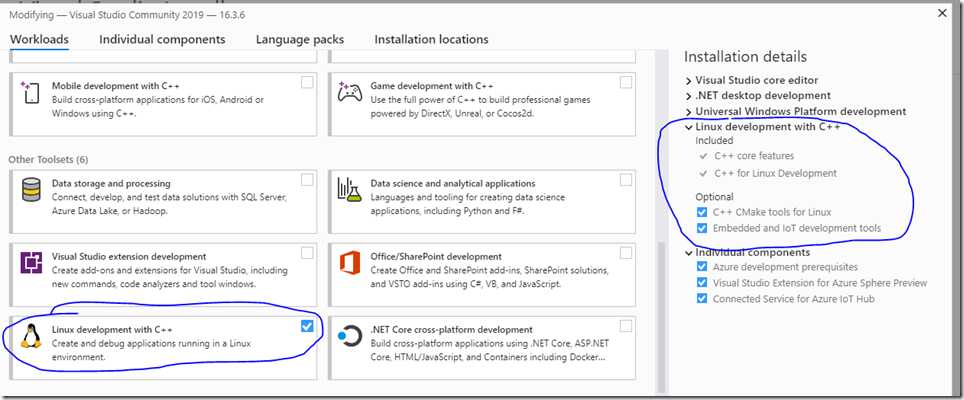The image size is (964, 400).
Task: Click the Data science flask chart icon
Action: (x=349, y=189)
